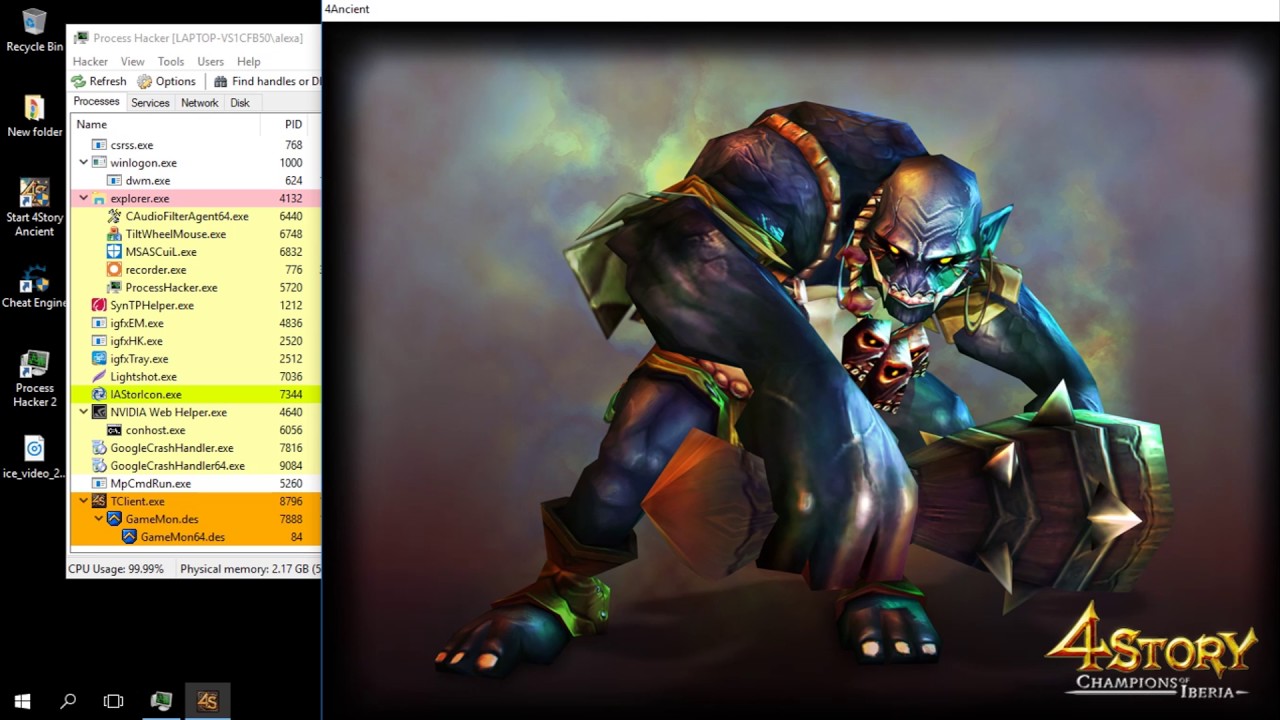Switch to the Disk tab
Viewport: 1280px width, 720px height.
(240, 102)
